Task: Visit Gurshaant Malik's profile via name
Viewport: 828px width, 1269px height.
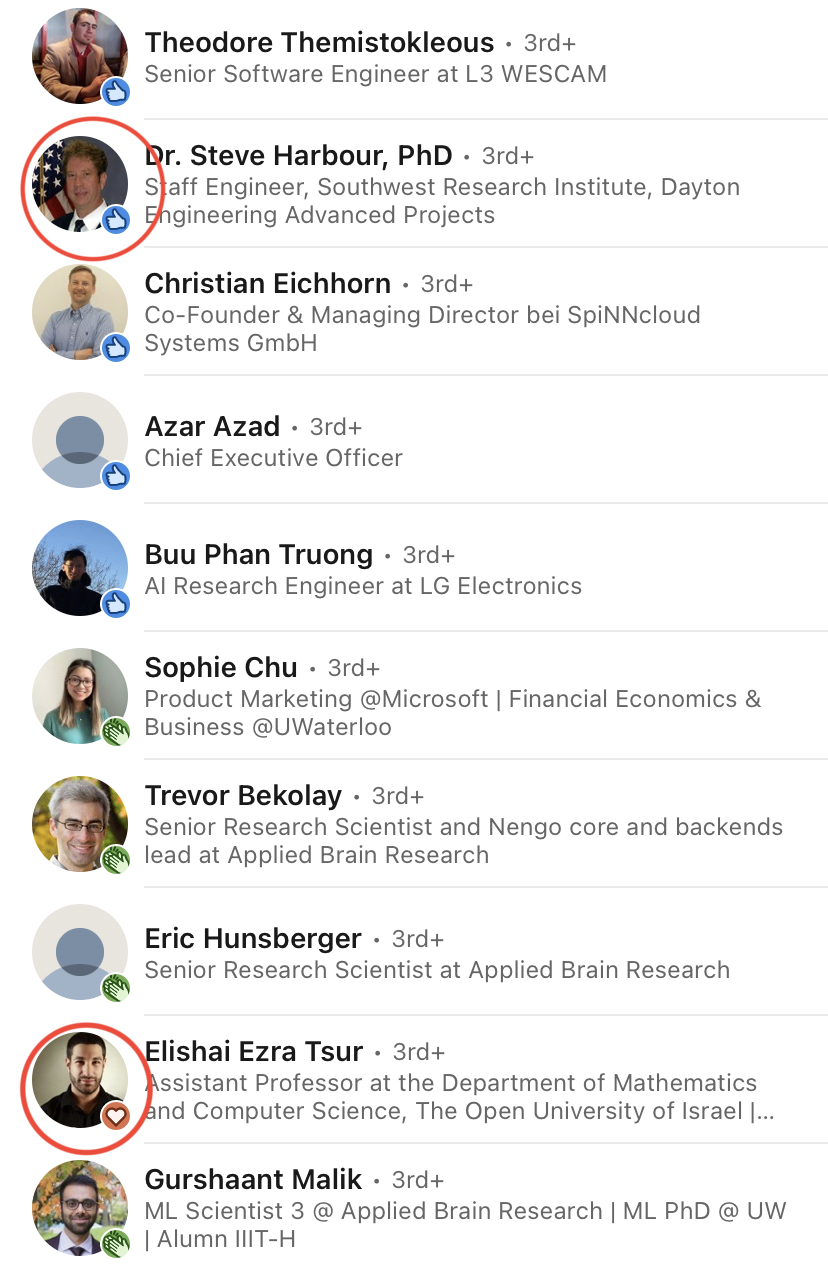Action: point(253,1180)
